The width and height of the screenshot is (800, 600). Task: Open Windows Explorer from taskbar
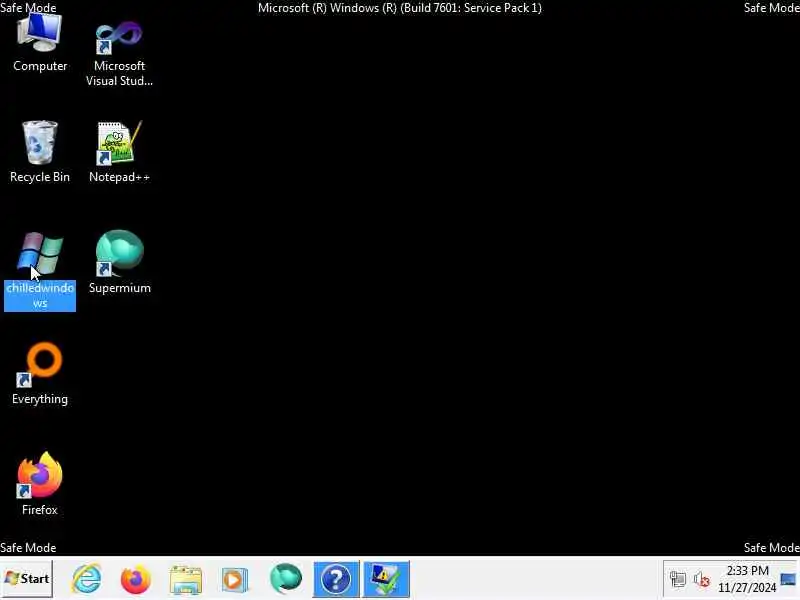186,580
